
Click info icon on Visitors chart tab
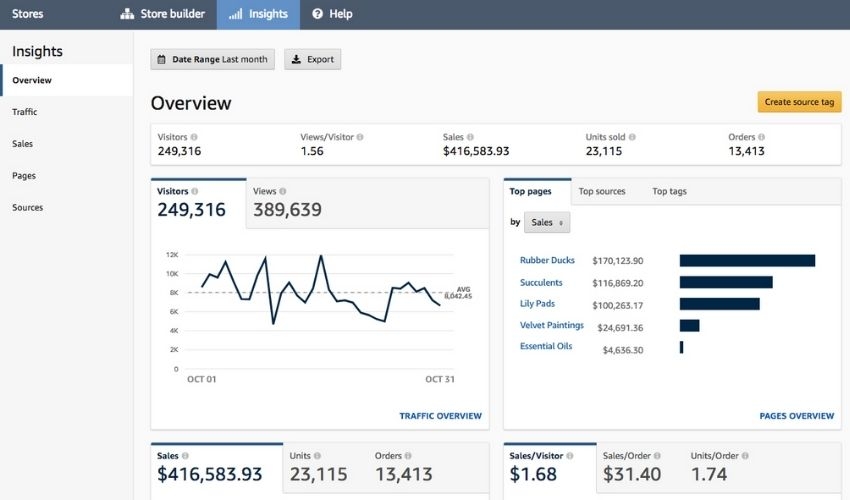point(195,191)
